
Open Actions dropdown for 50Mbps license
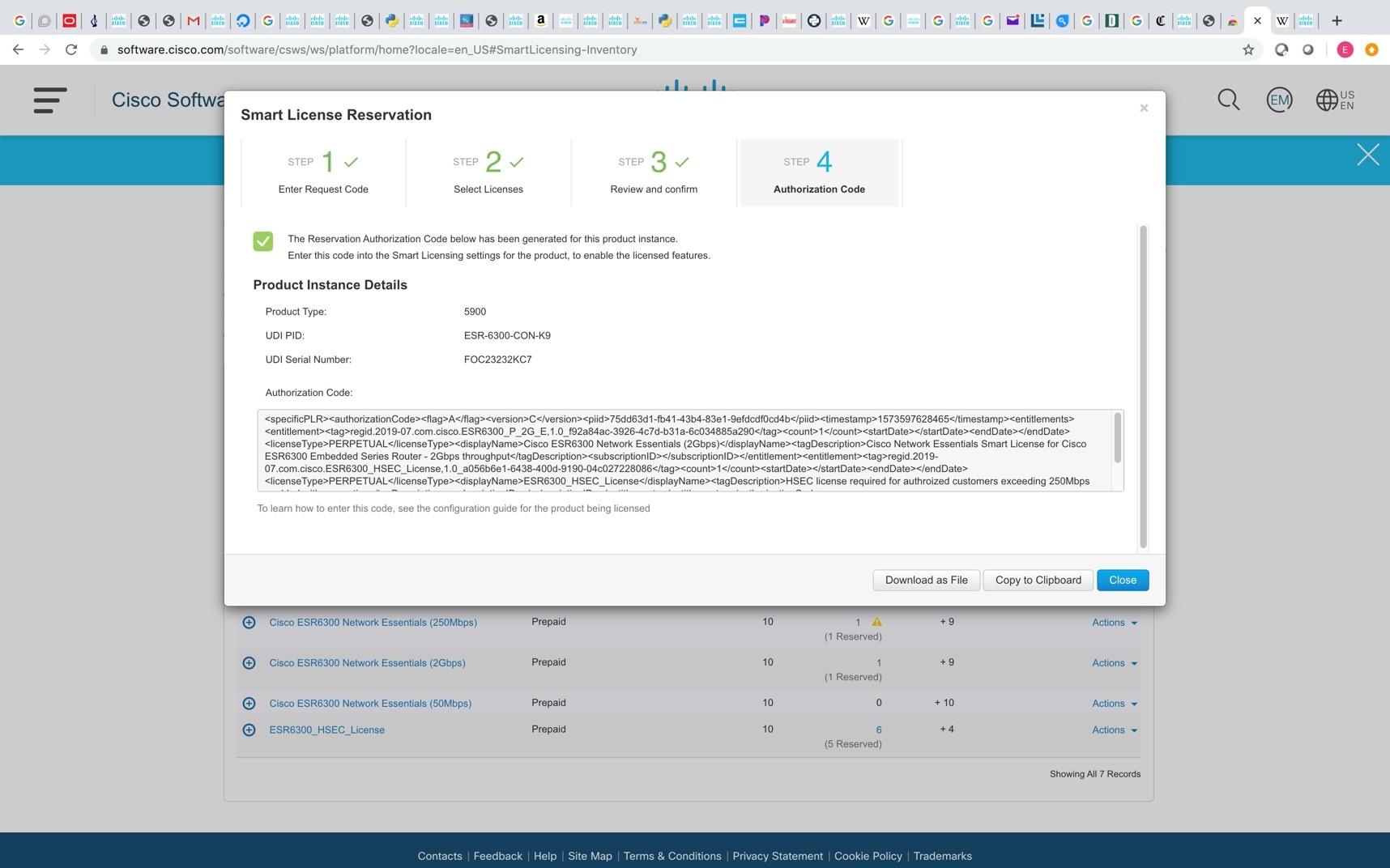pyautogui.click(x=1114, y=704)
